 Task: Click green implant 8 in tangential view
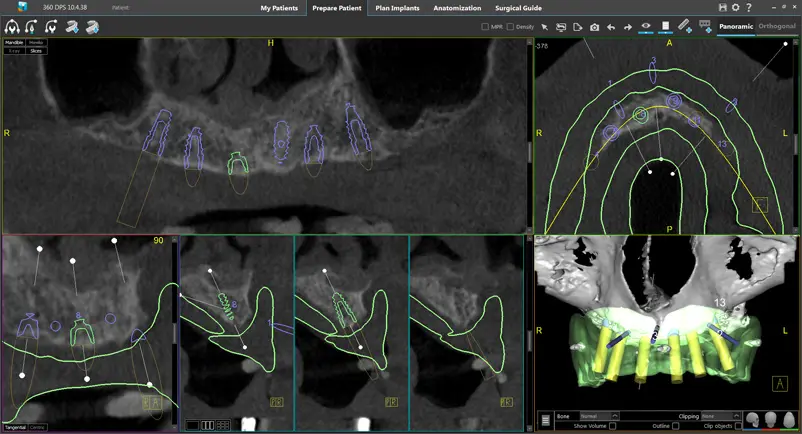pos(81,332)
